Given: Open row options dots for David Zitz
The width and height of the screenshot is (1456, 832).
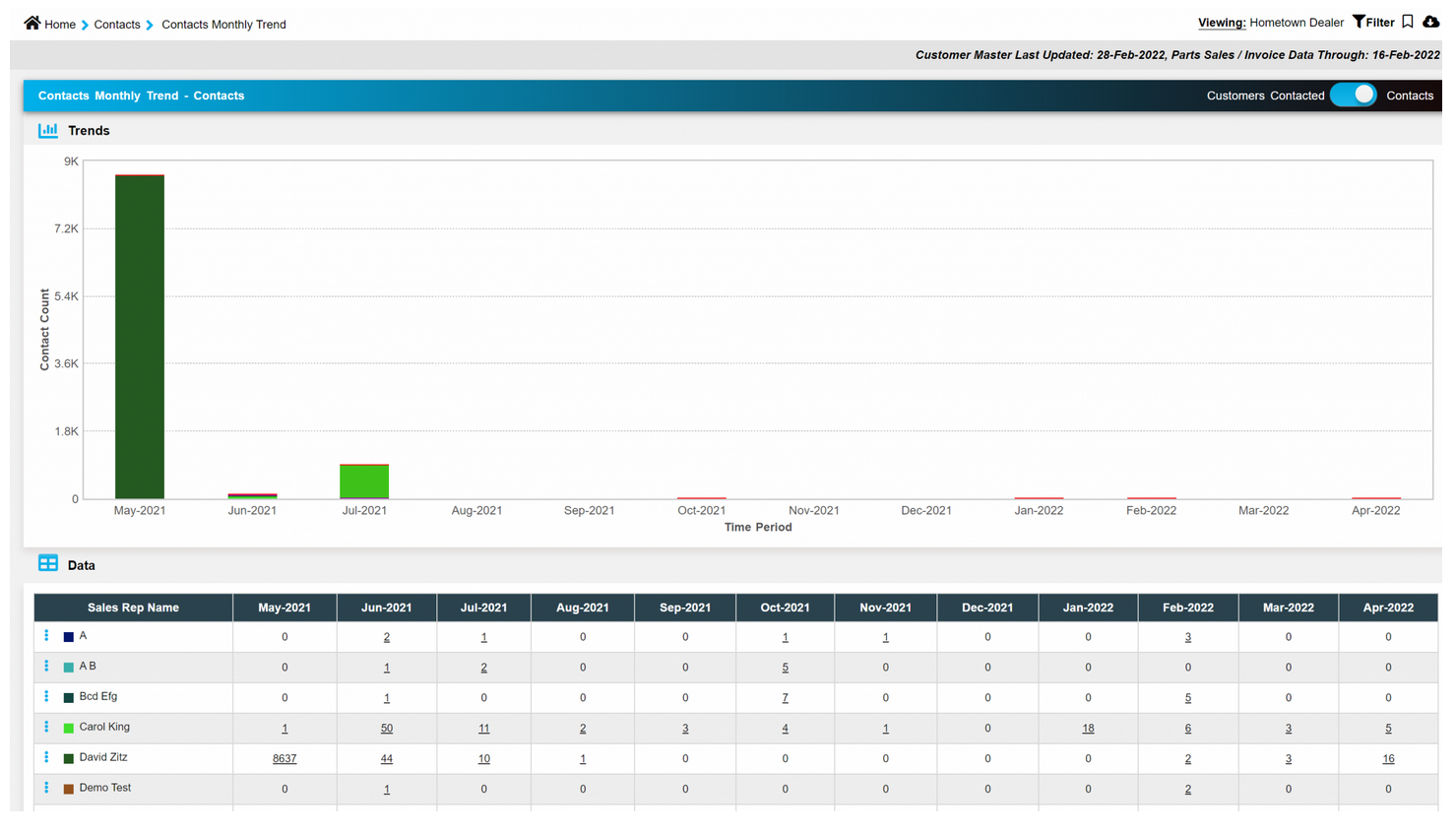Looking at the screenshot, I should [x=46, y=758].
